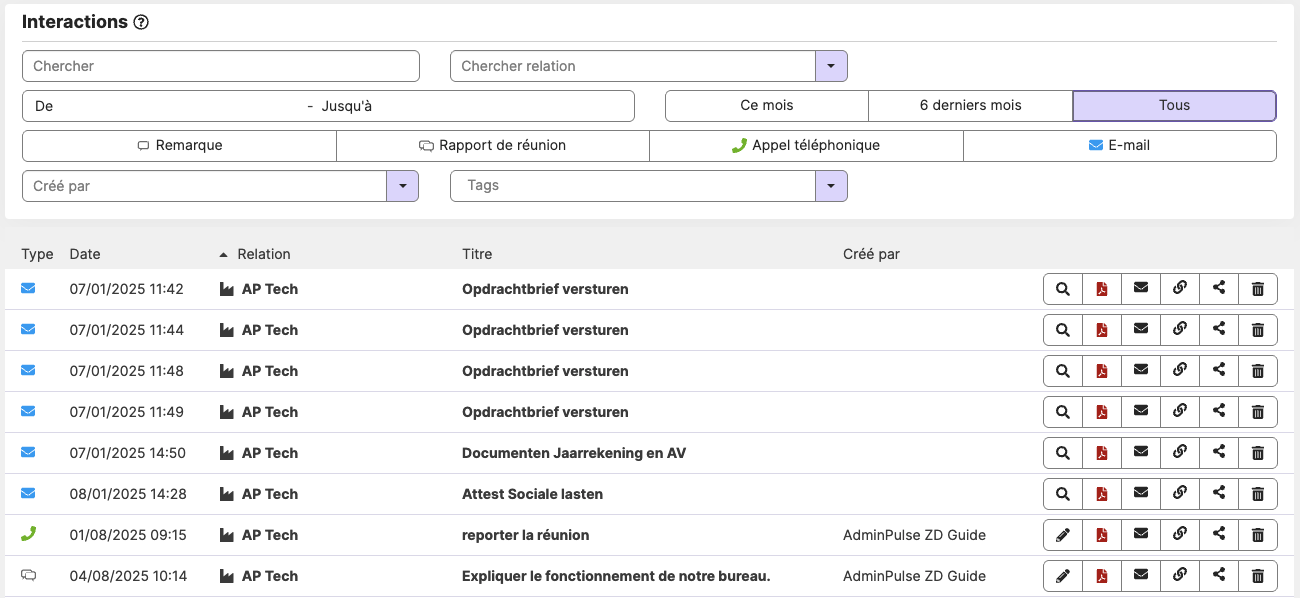
Task: Click AdminPulse ZD Guide on 01/08/2025 row
Action: (914, 535)
